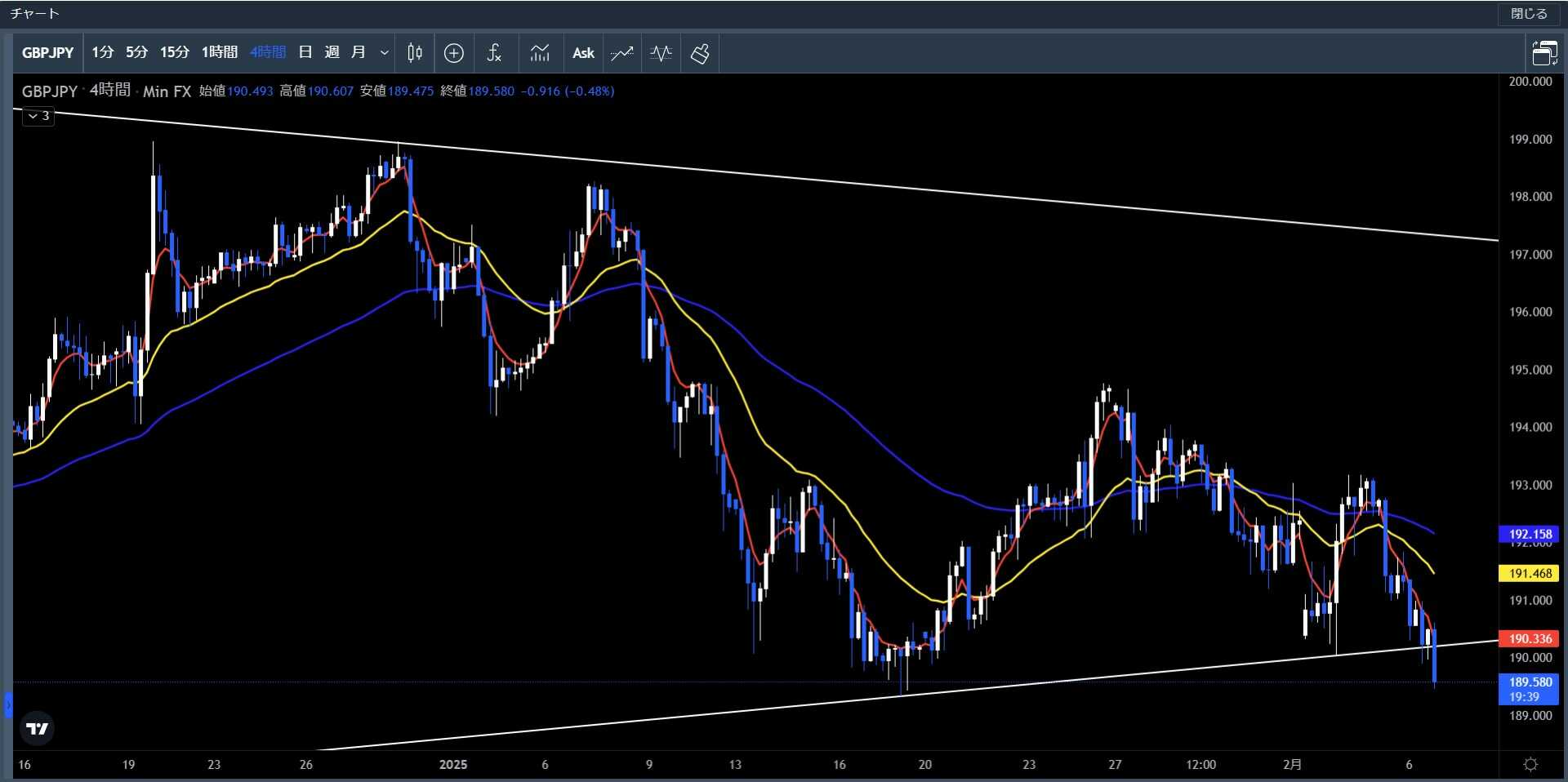Select the 4時間 timeframe

pos(268,52)
